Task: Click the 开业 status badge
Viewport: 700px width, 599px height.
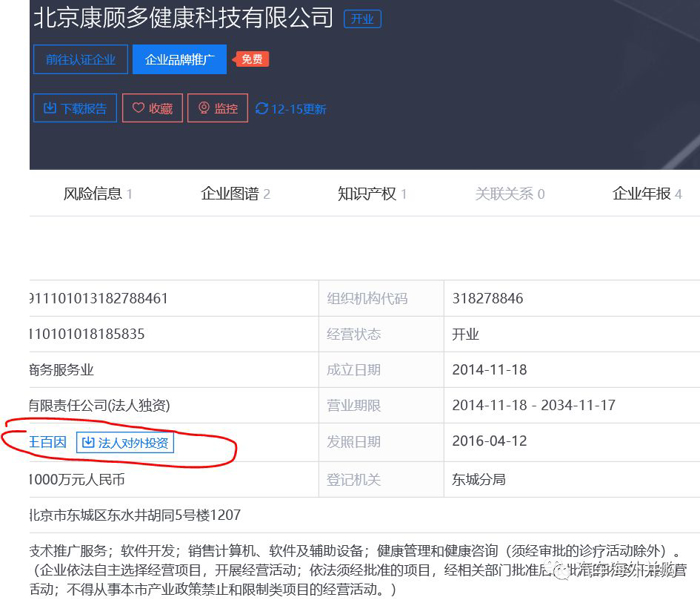Action: tap(362, 19)
